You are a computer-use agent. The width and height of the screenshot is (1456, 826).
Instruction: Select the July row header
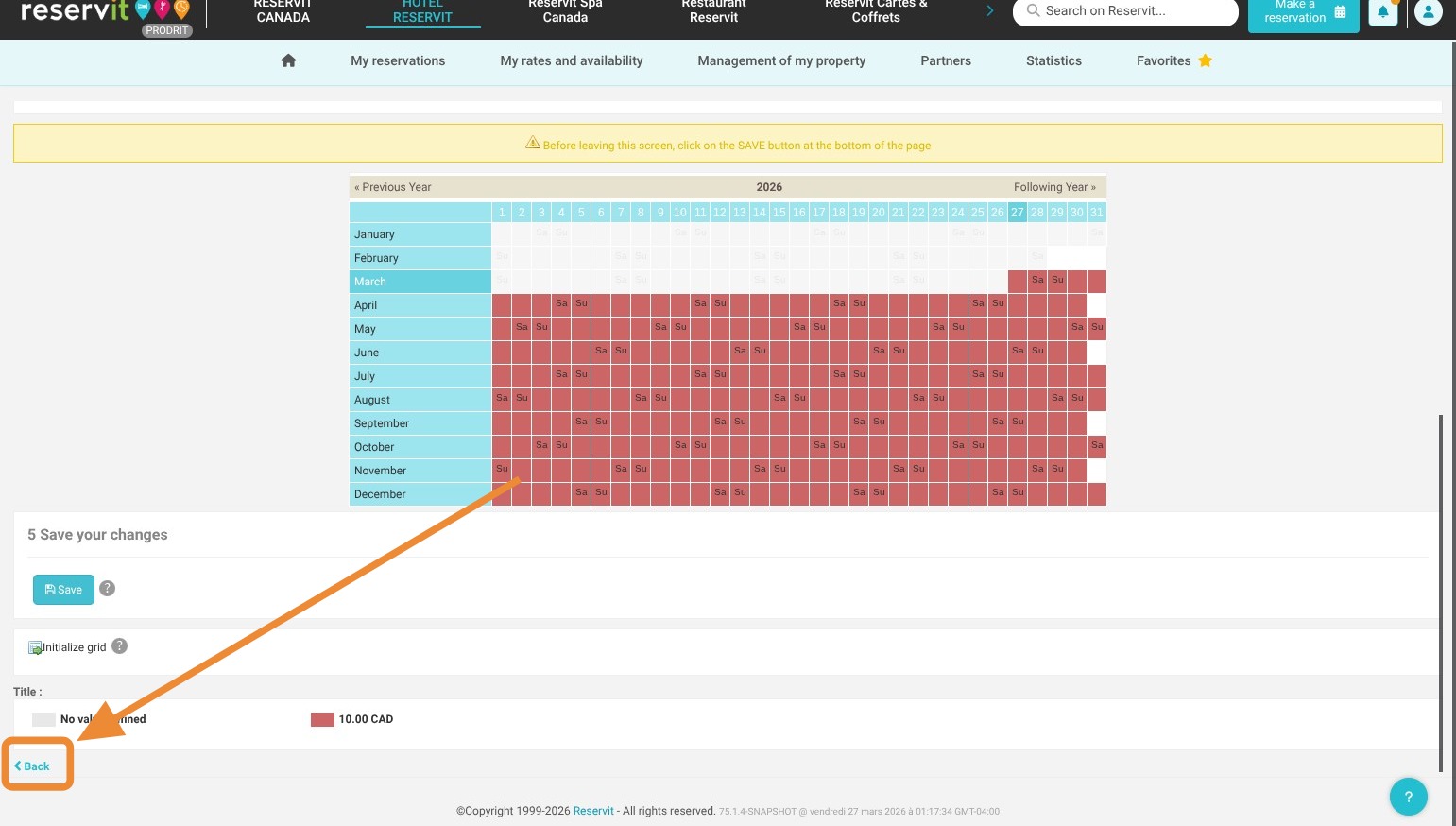point(420,376)
